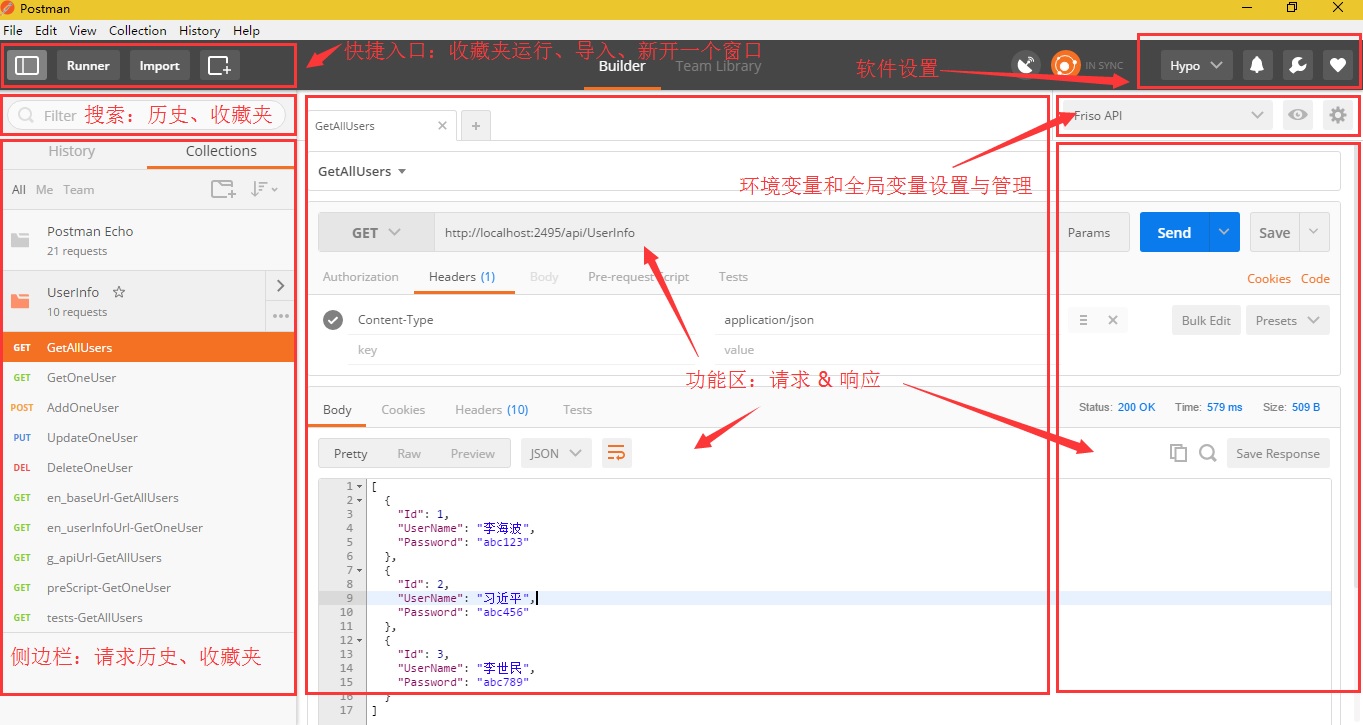1363x725 pixels.
Task: Filter collections by Team
Action: (x=79, y=190)
